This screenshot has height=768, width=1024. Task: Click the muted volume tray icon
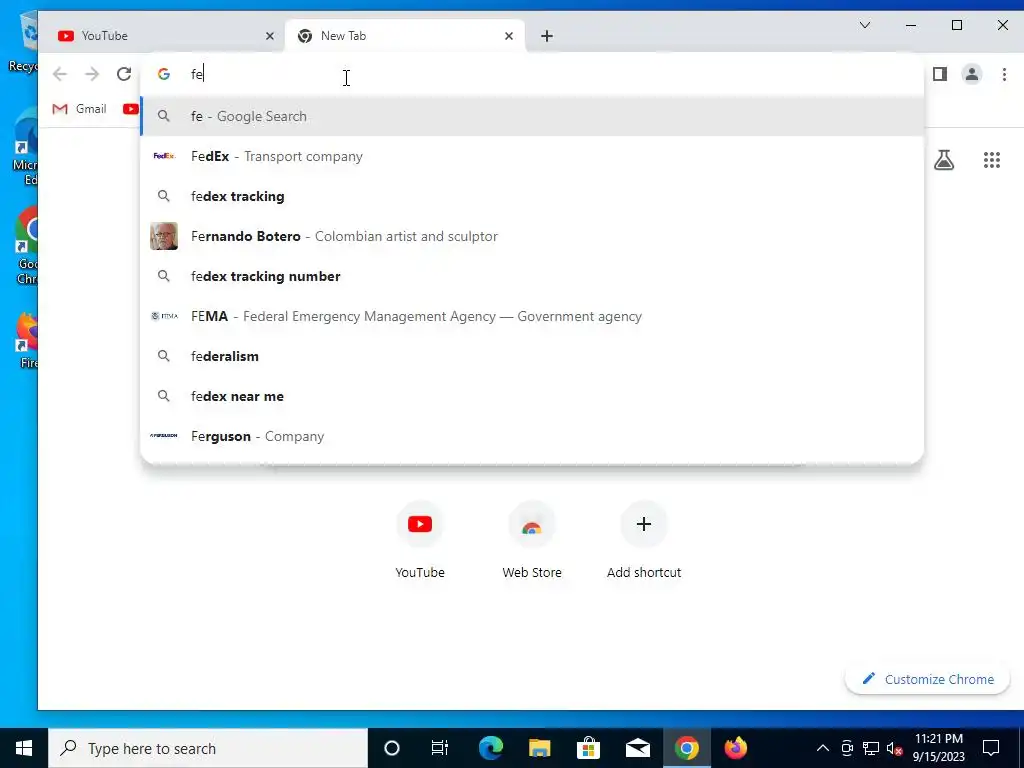pyautogui.click(x=895, y=748)
